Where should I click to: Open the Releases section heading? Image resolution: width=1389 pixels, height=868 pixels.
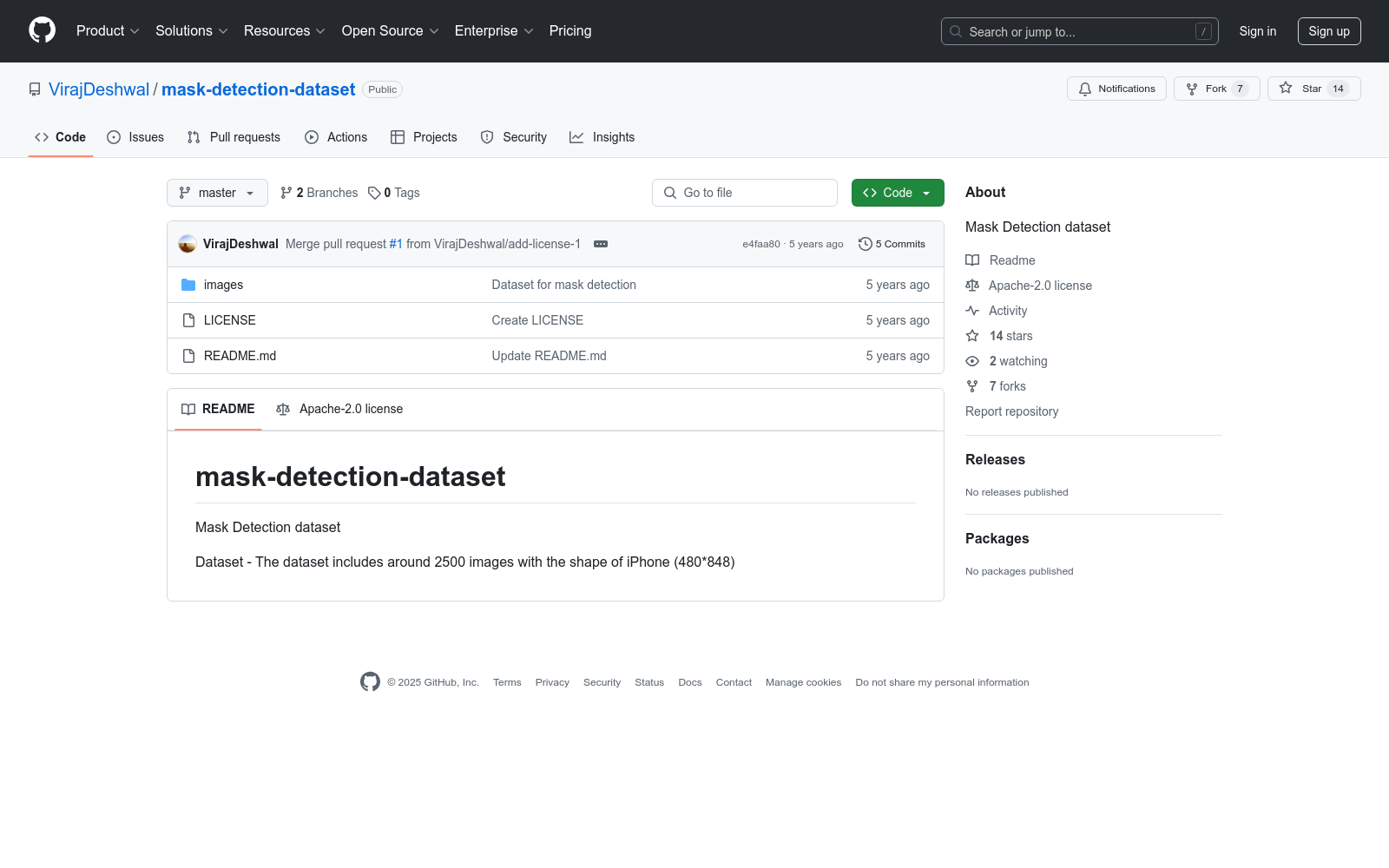point(995,460)
